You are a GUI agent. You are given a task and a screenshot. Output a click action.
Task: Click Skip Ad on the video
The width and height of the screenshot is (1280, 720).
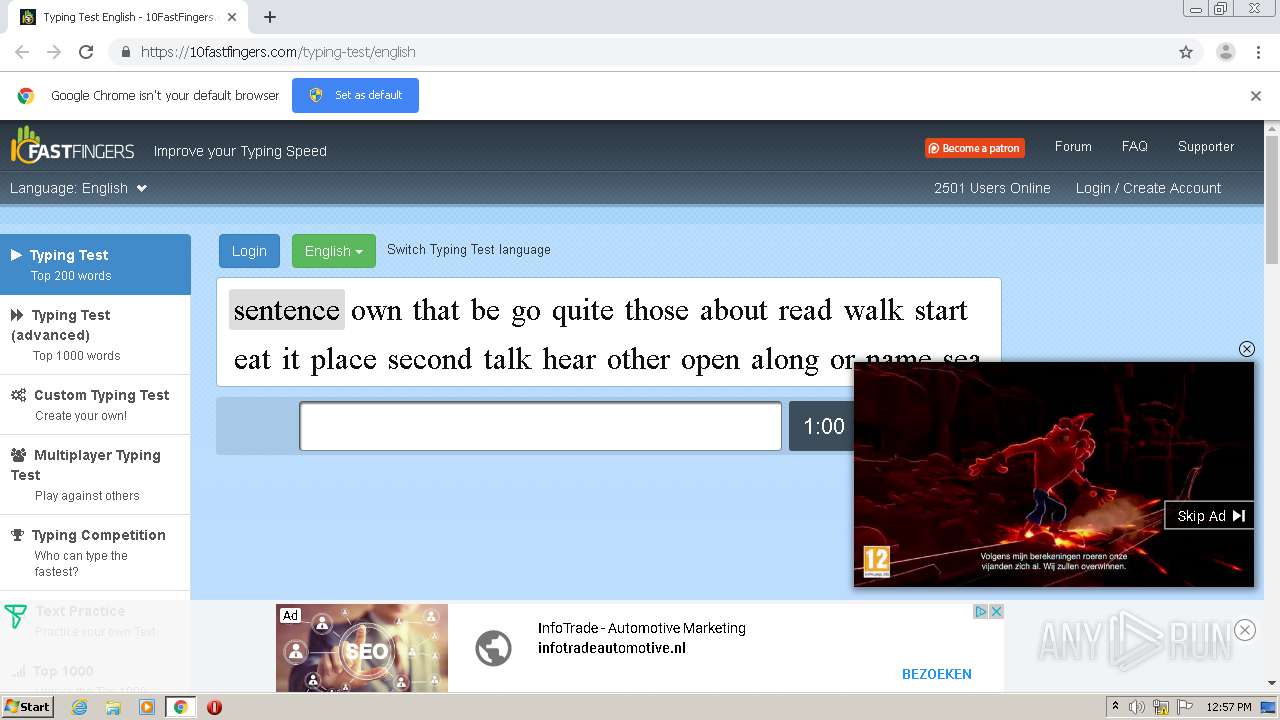(x=1210, y=516)
